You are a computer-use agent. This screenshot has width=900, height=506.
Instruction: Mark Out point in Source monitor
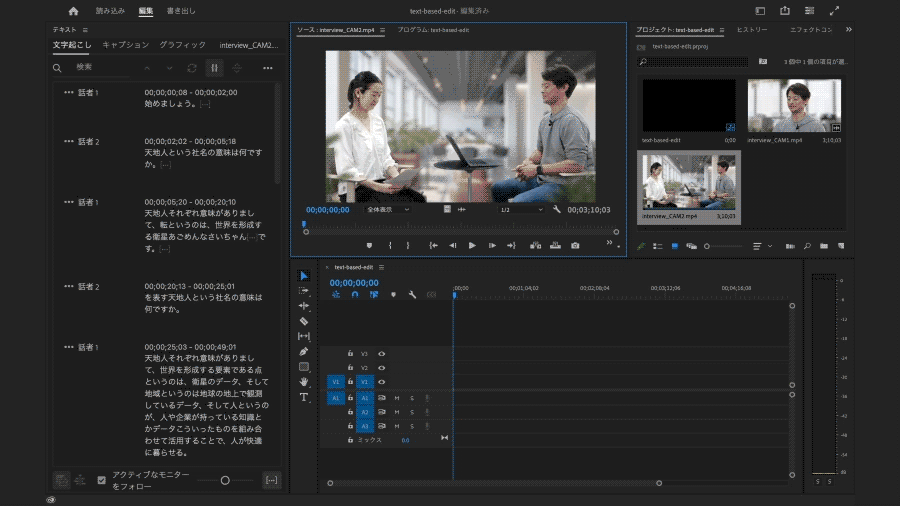[408, 246]
